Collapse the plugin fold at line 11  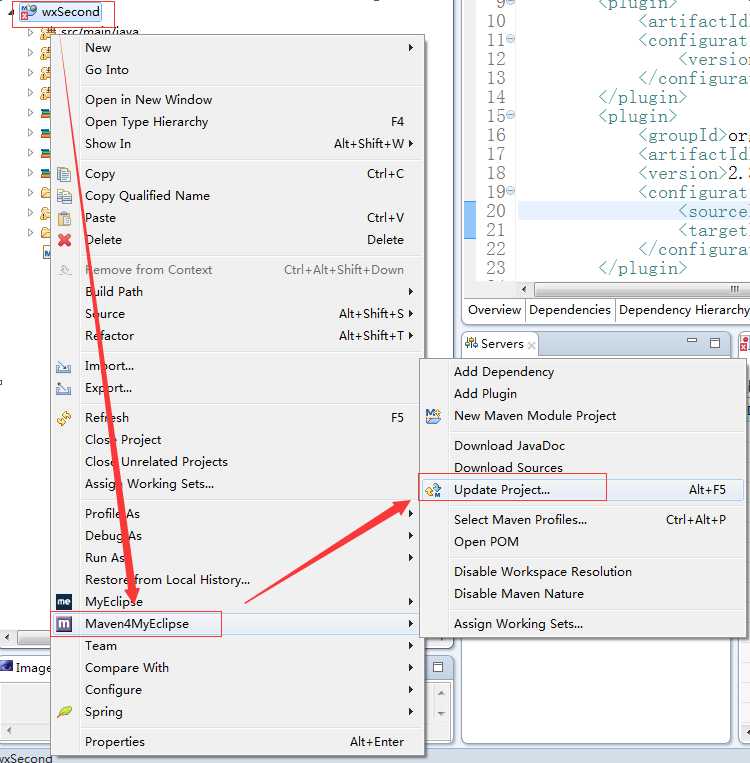[x=510, y=38]
